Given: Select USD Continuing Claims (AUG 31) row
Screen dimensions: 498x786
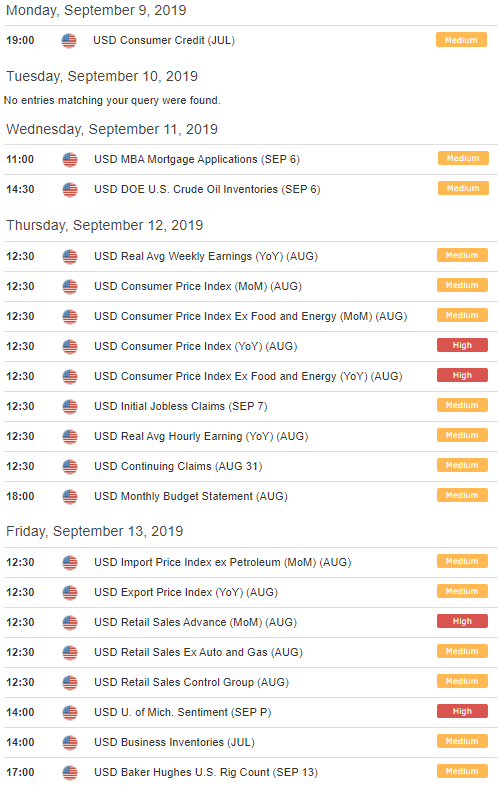Looking at the screenshot, I should coord(251,467).
